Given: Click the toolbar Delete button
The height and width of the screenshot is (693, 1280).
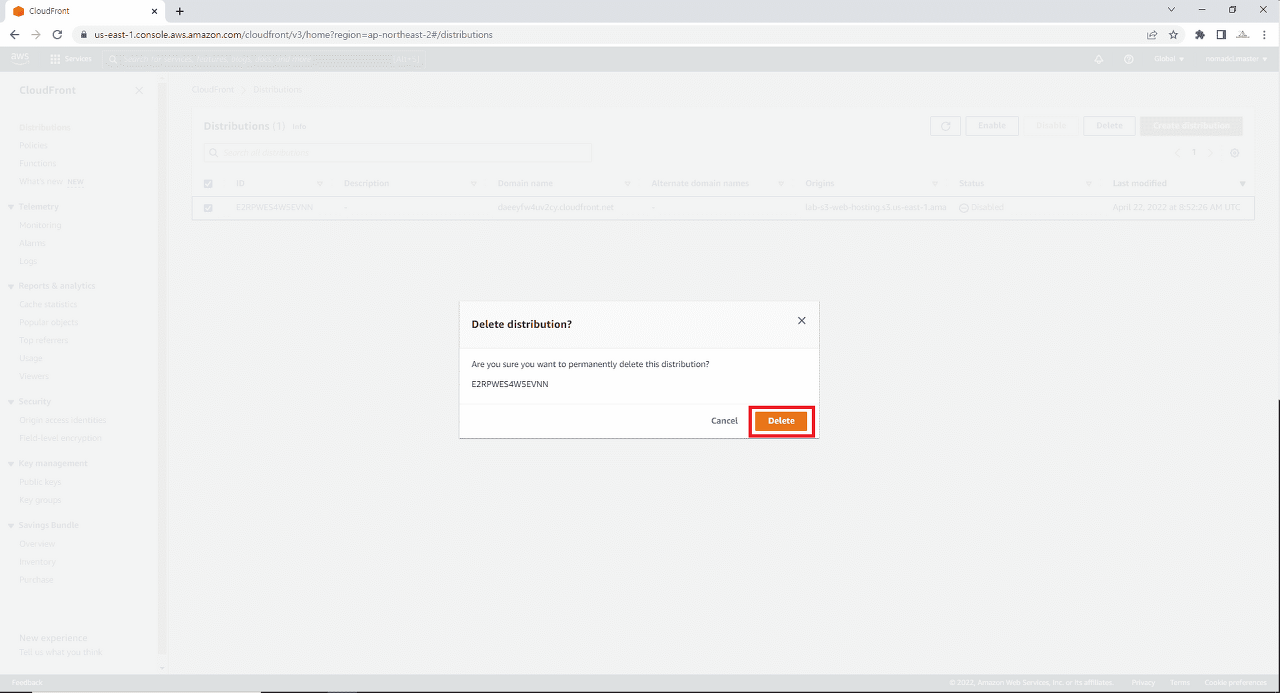Looking at the screenshot, I should (x=1109, y=126).
